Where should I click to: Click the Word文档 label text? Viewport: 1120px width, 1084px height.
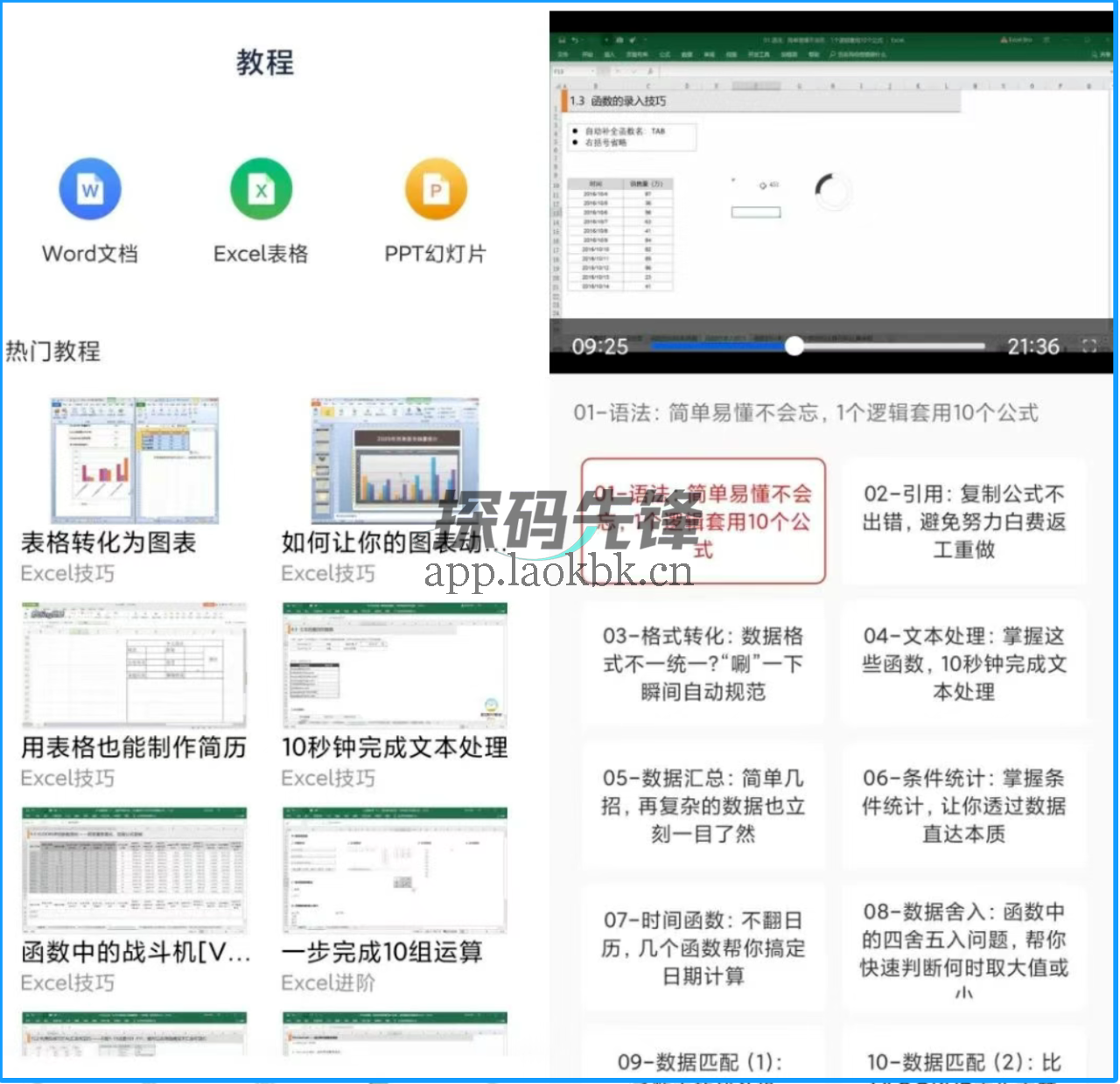pyautogui.click(x=90, y=254)
